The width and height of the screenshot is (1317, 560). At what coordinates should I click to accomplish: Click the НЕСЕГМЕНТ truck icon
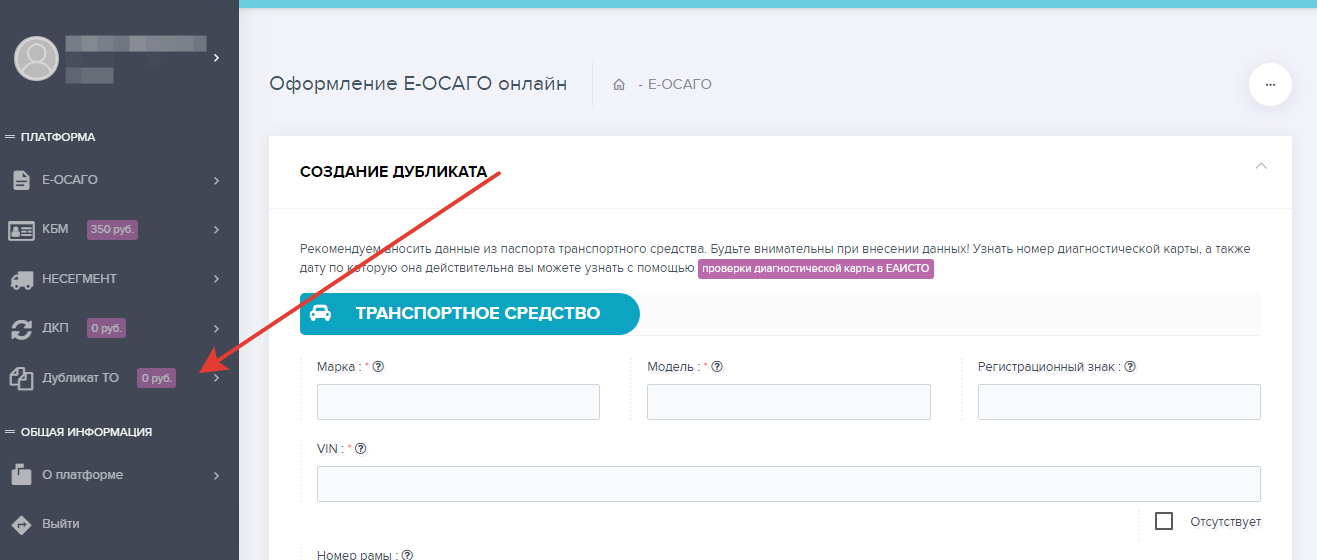pyautogui.click(x=21, y=279)
